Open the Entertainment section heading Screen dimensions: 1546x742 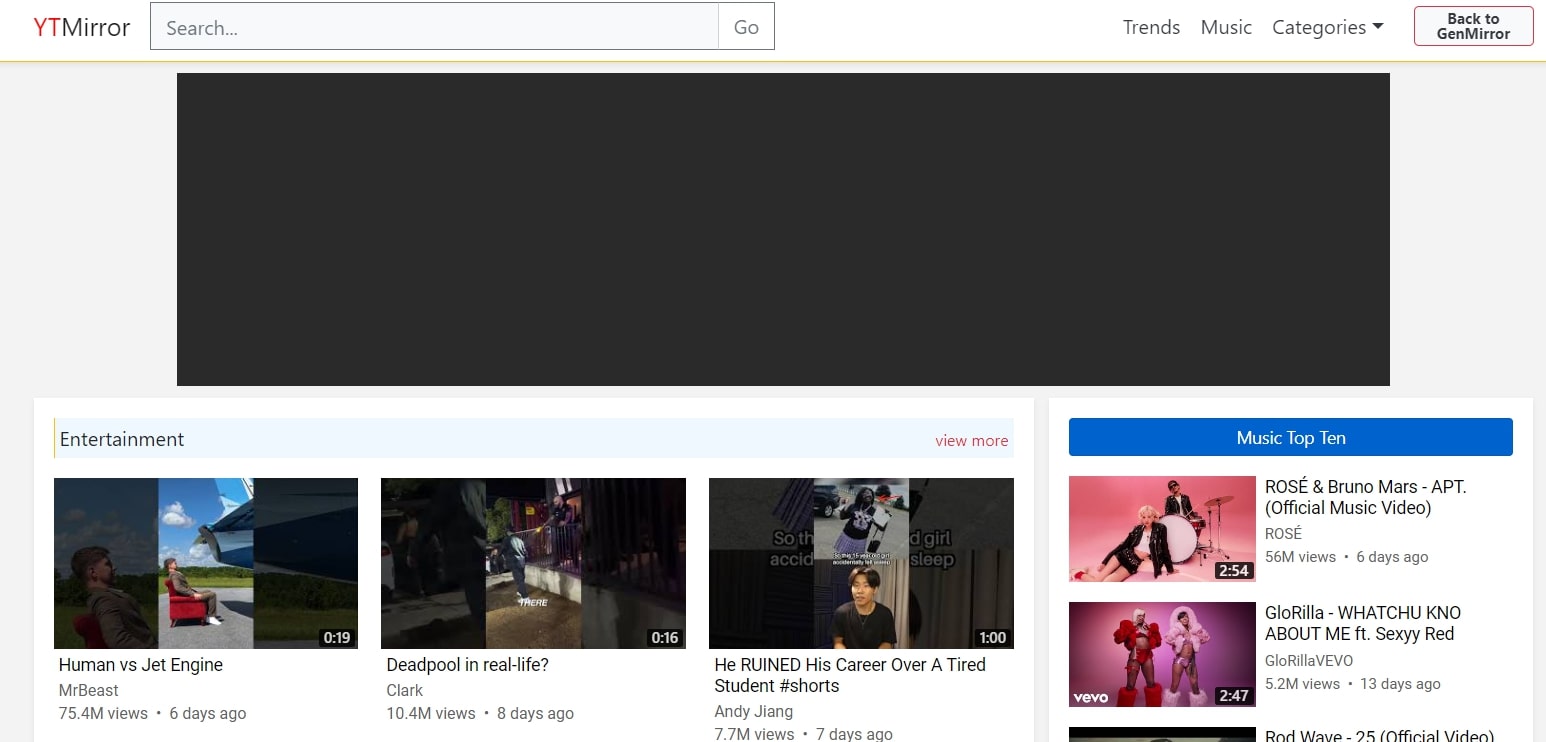[x=122, y=439]
